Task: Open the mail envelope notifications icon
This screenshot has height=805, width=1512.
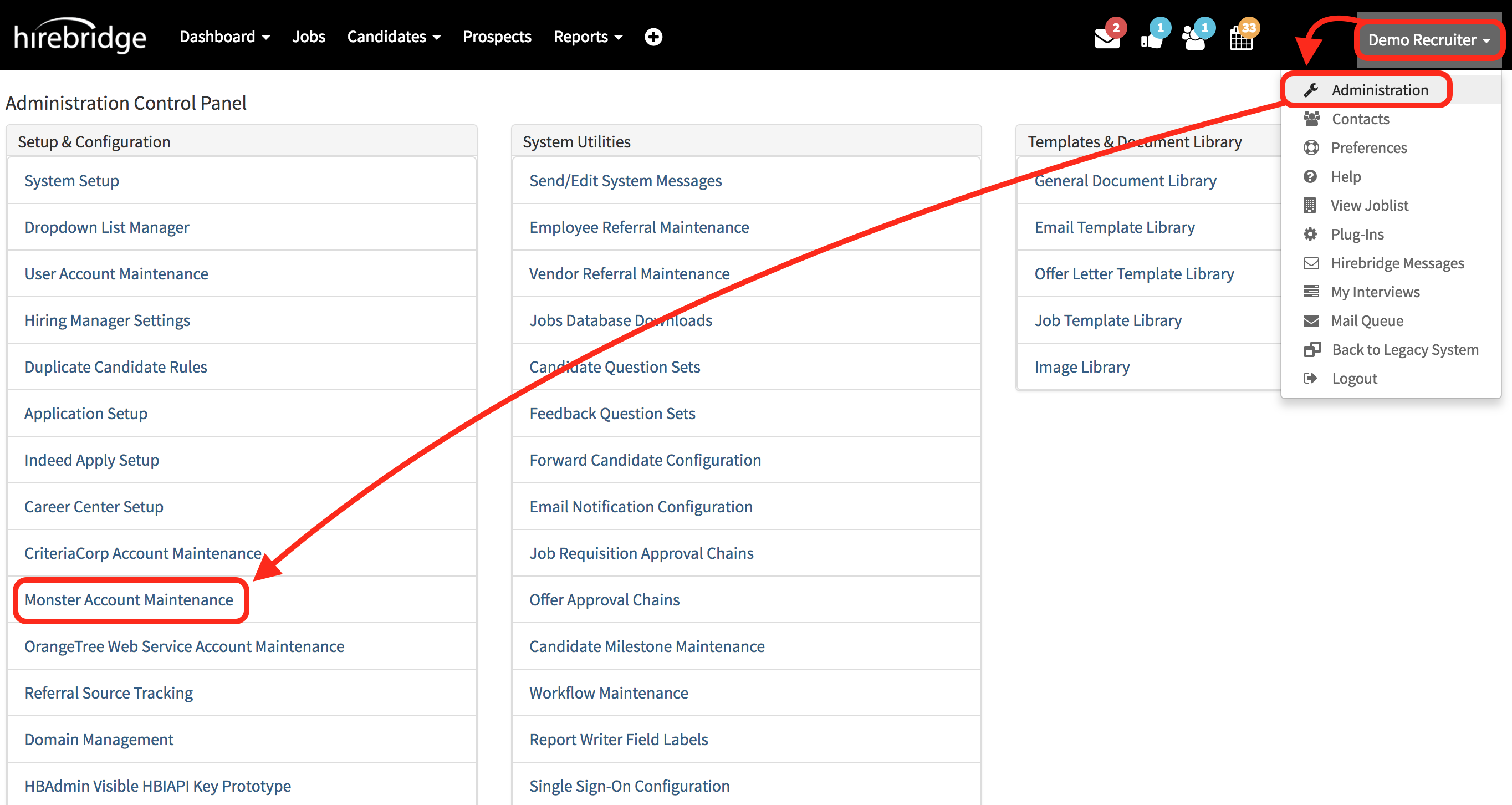Action: coord(1107,38)
